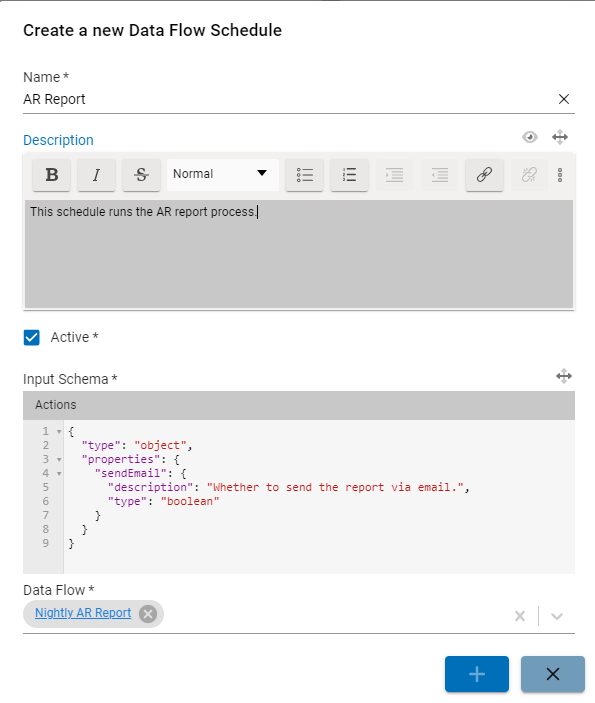595x703 pixels.
Task: Insert a hyperlink in description
Action: pos(484,175)
